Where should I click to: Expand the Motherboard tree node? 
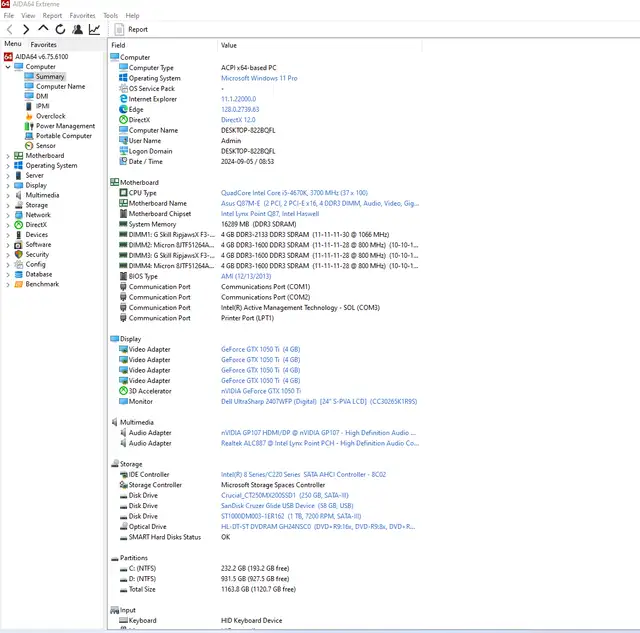8,156
